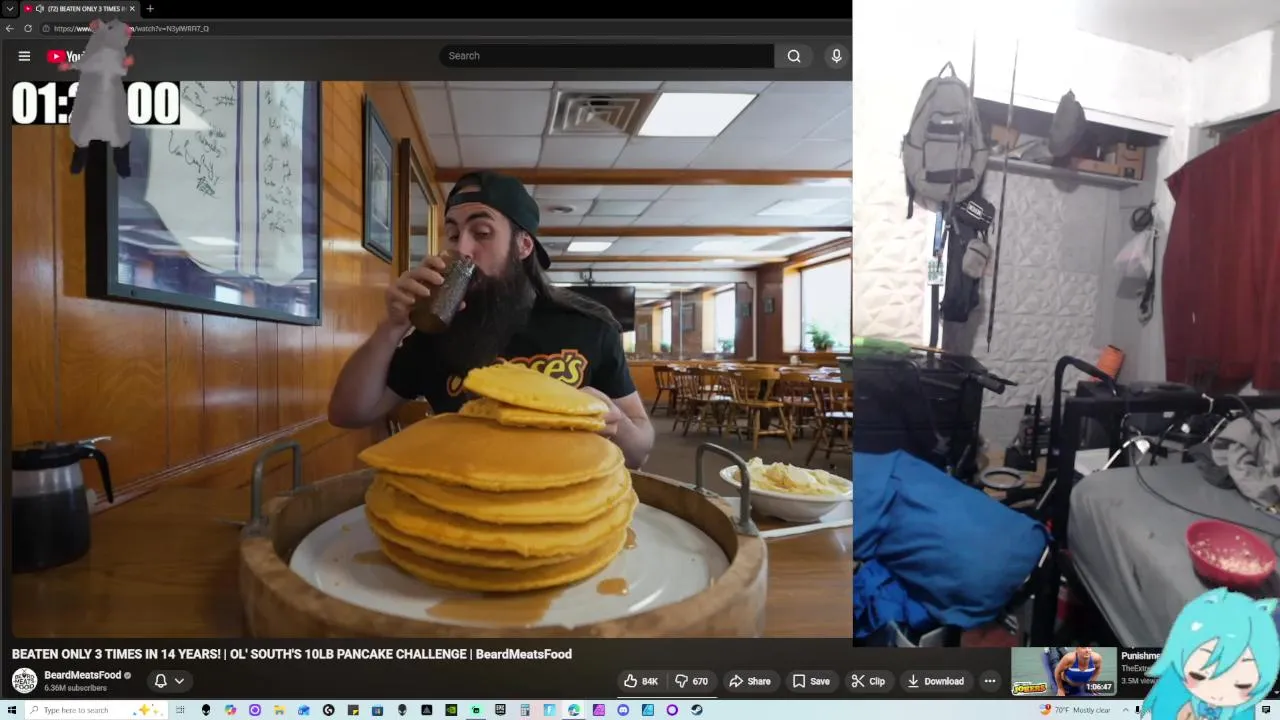Screen dimensions: 1280x720
Task: Open Sticky Notes from the taskbar
Action: [x=353, y=710]
